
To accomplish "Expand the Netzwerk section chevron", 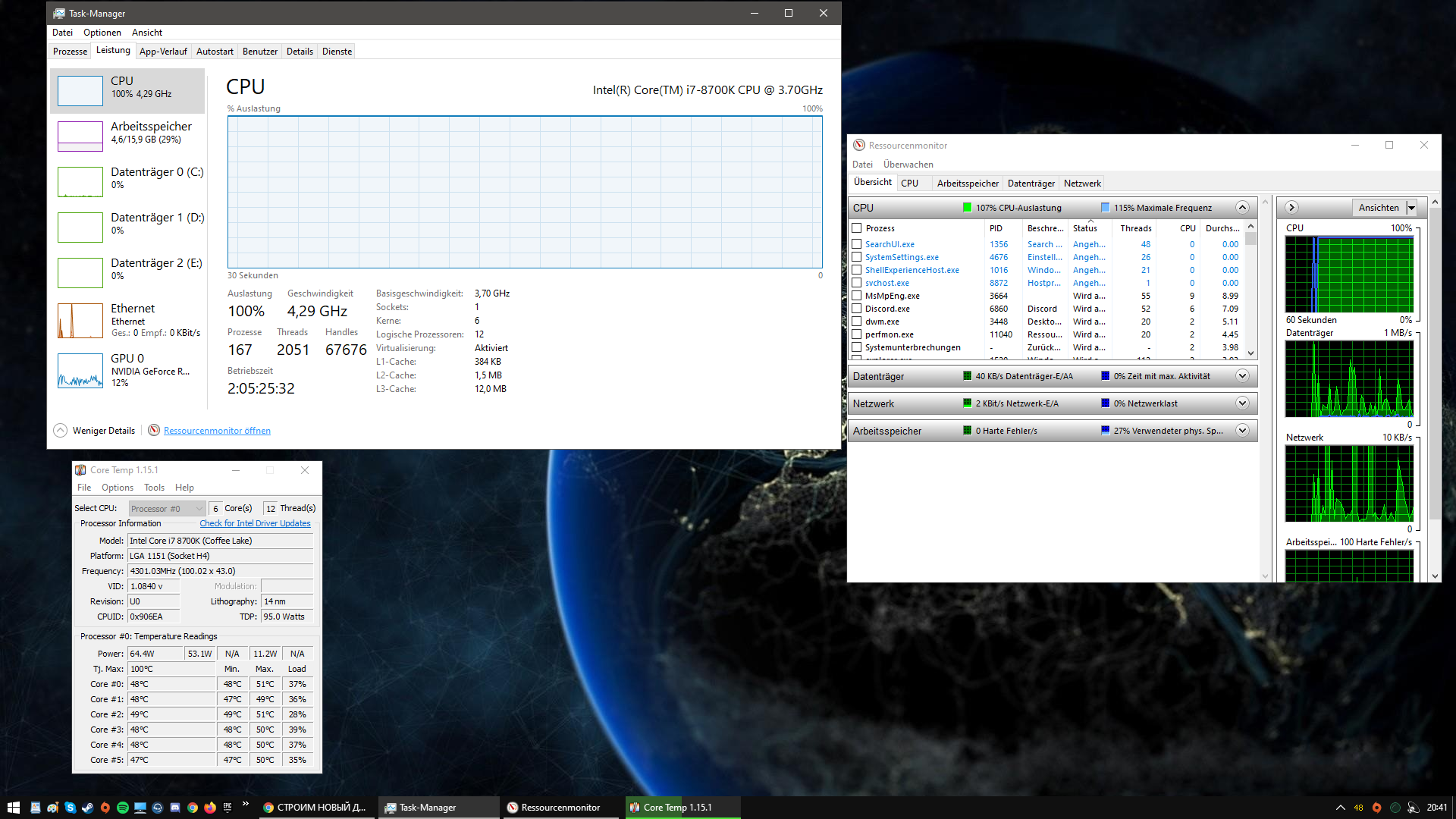I will click(1242, 403).
